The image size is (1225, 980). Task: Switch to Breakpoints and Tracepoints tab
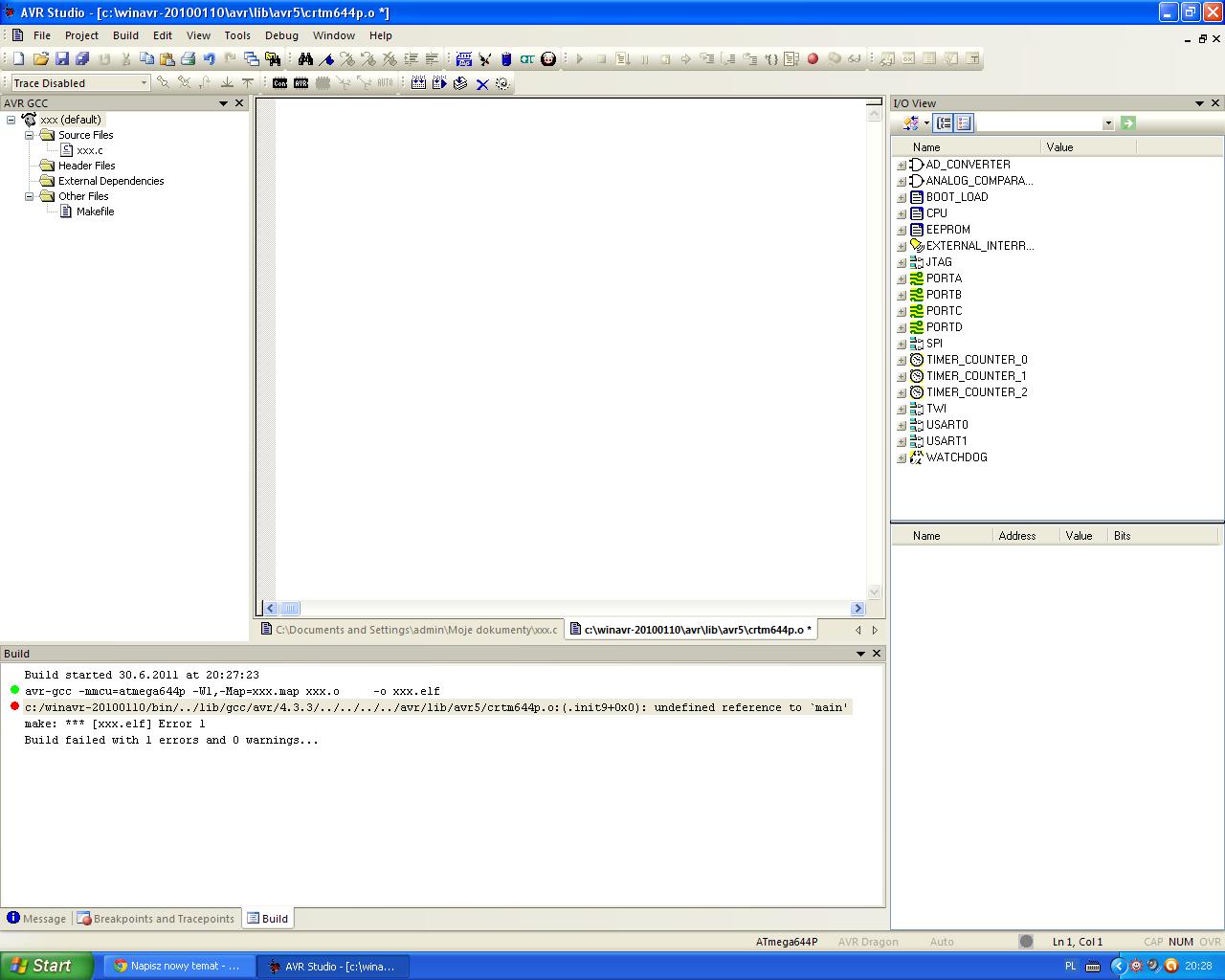pos(157,919)
